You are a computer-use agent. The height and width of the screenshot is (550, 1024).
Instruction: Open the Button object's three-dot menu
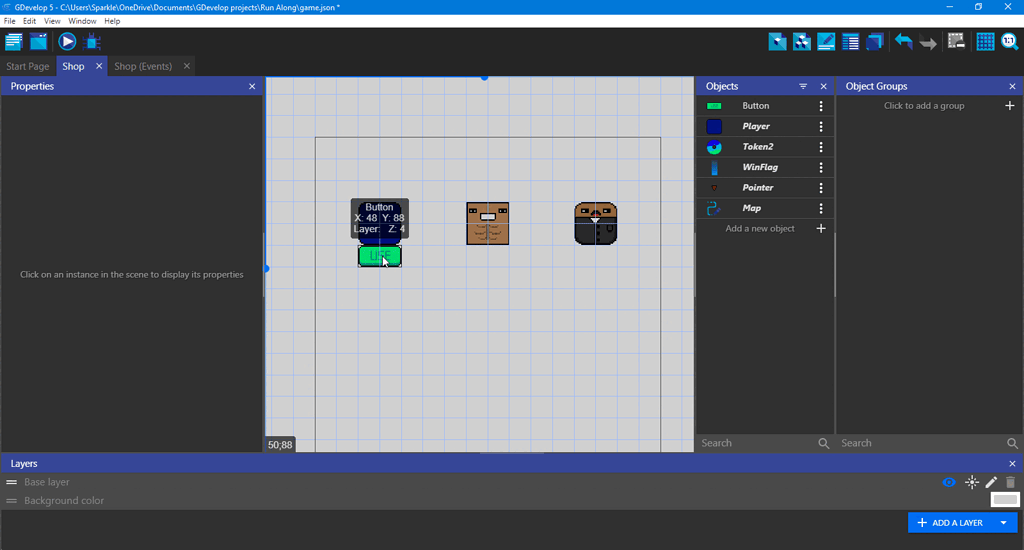pos(821,106)
